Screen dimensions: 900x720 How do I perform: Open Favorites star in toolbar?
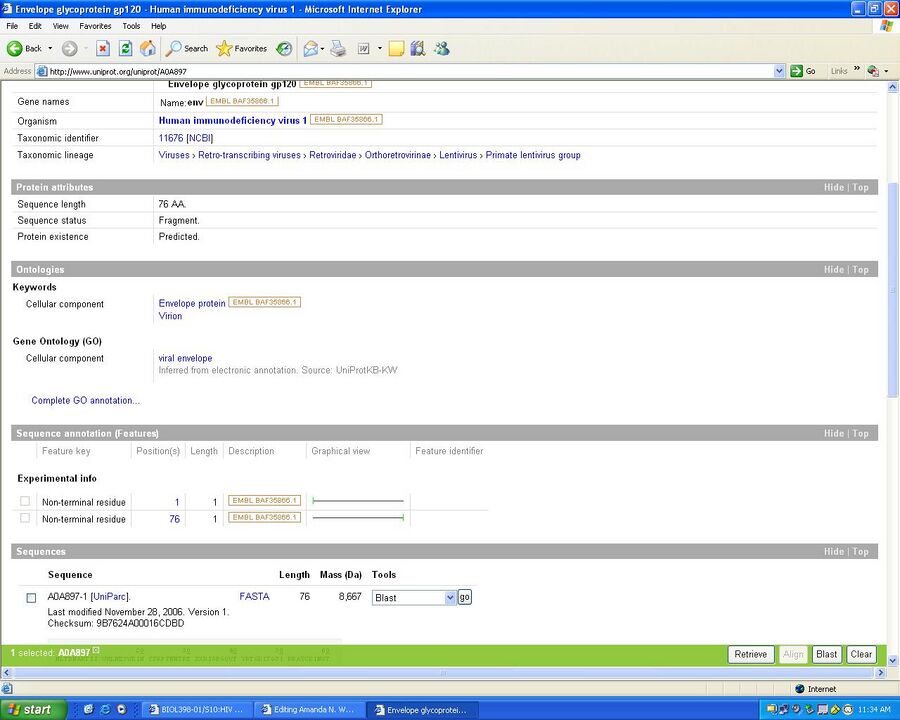(x=242, y=48)
